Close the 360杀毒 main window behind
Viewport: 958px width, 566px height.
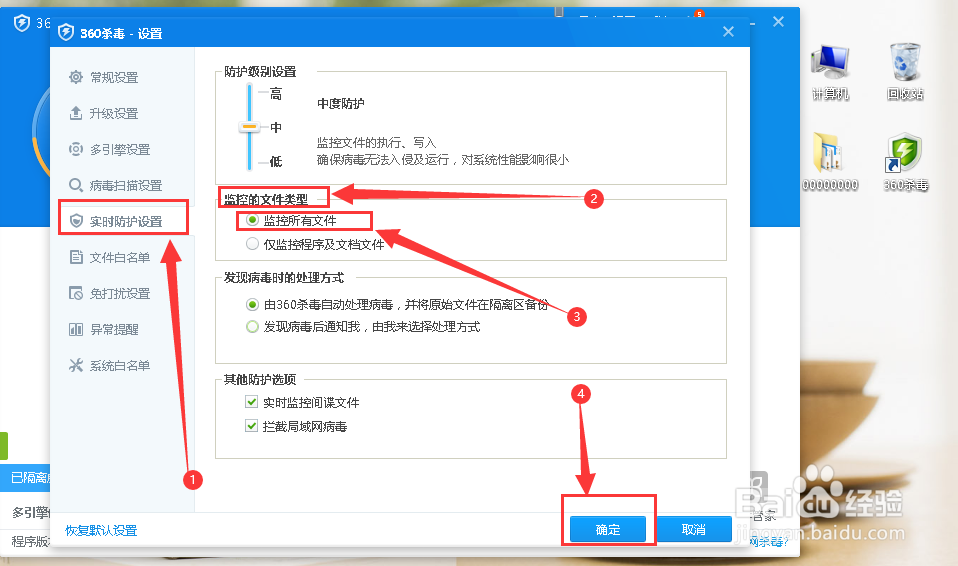(778, 21)
